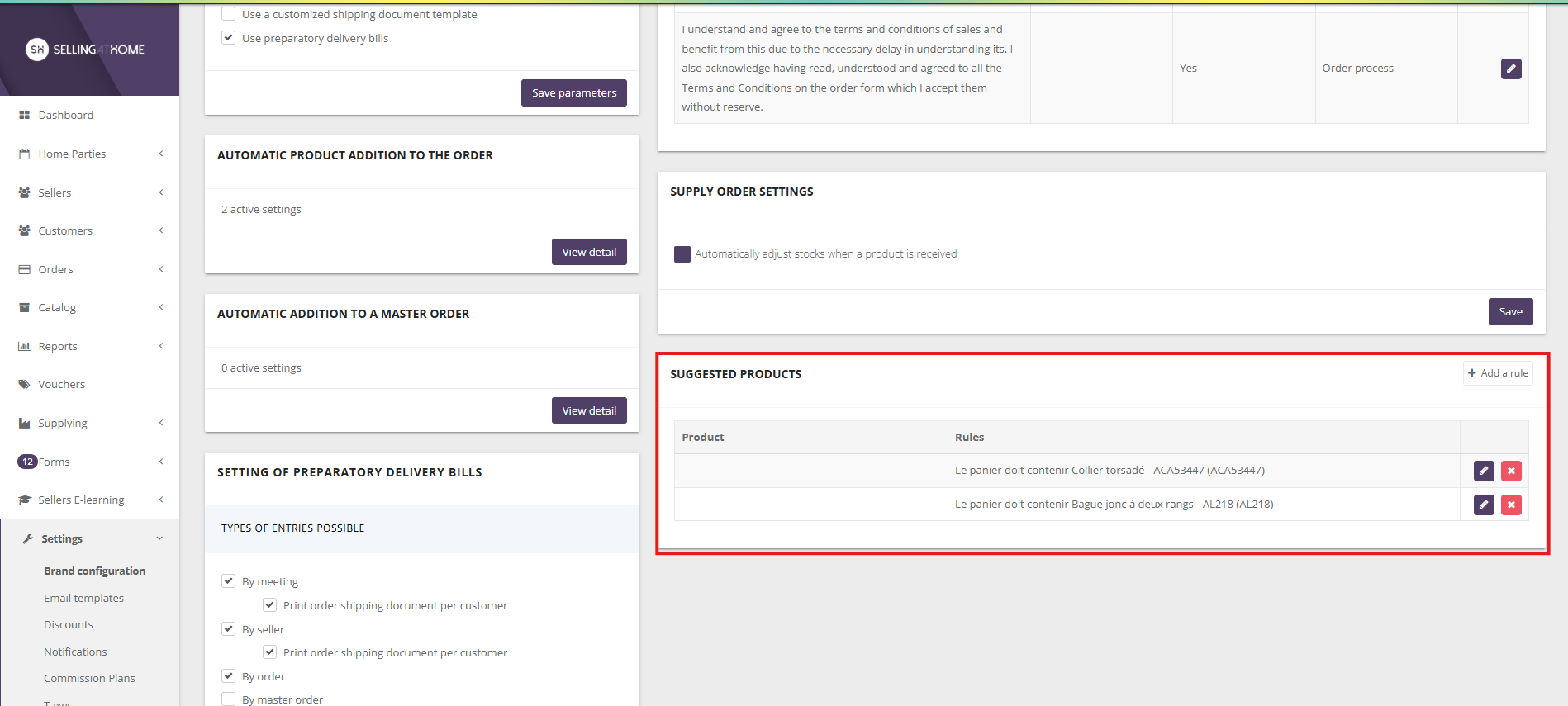The height and width of the screenshot is (706, 1568).
Task: Click the Vouchers tag icon
Action: coord(25,385)
